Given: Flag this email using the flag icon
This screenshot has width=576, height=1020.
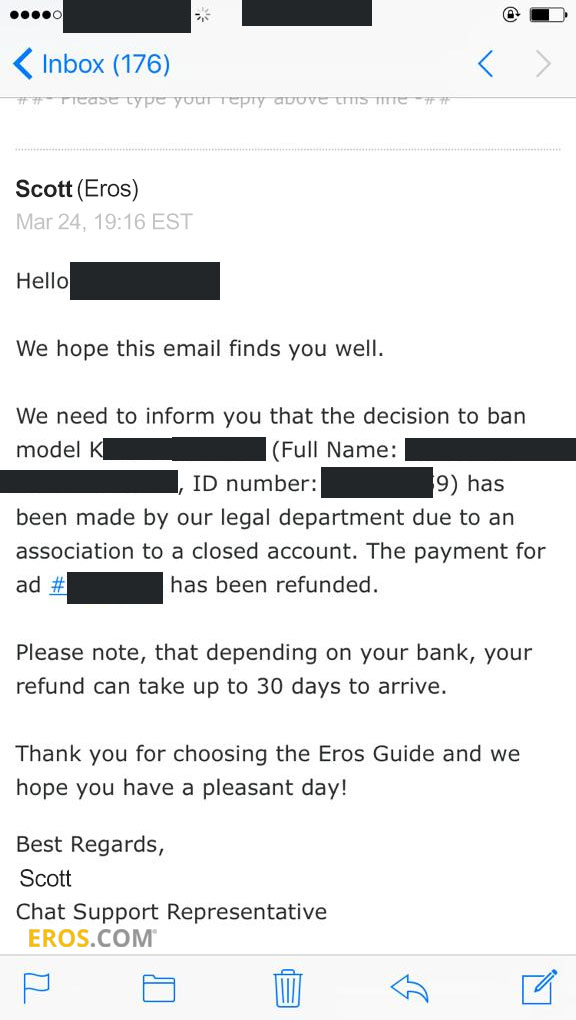Looking at the screenshot, I should (36, 989).
